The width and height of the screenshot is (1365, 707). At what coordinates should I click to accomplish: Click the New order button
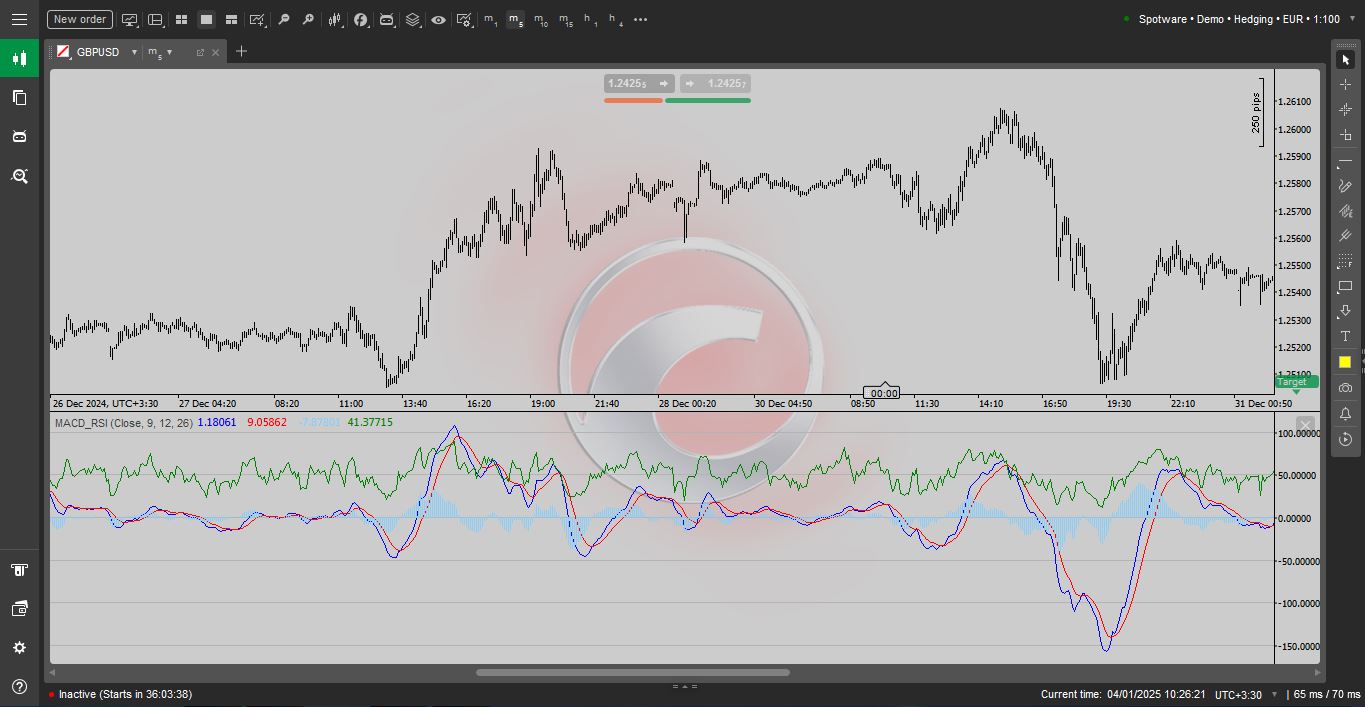[x=79, y=19]
